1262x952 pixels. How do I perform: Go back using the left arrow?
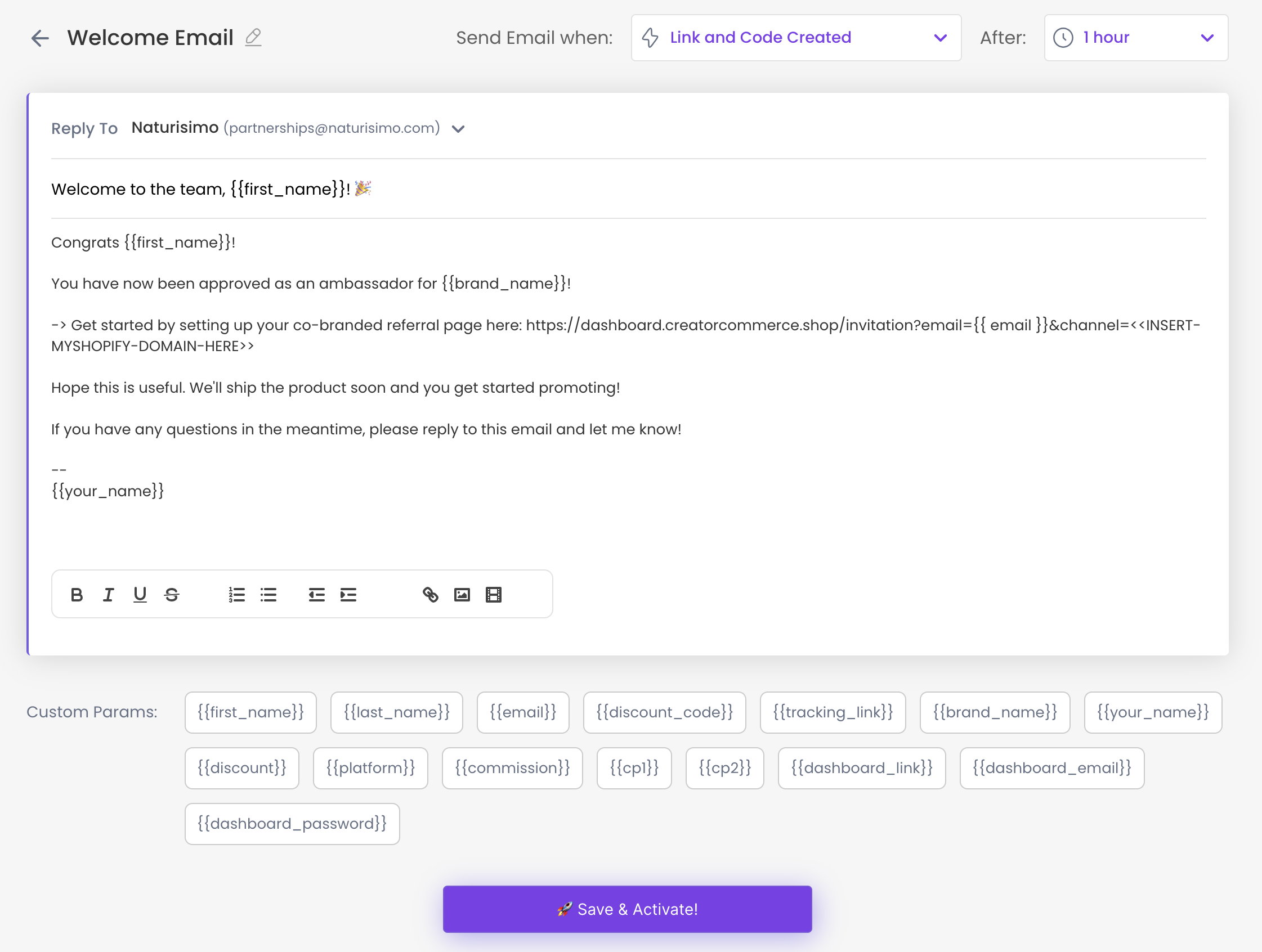click(40, 38)
